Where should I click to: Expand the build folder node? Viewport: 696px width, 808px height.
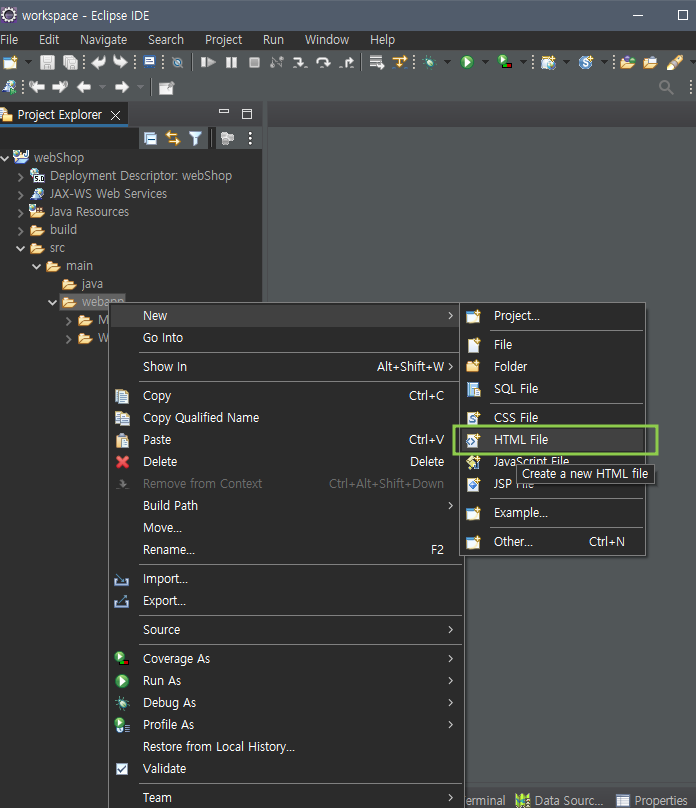tap(21, 231)
